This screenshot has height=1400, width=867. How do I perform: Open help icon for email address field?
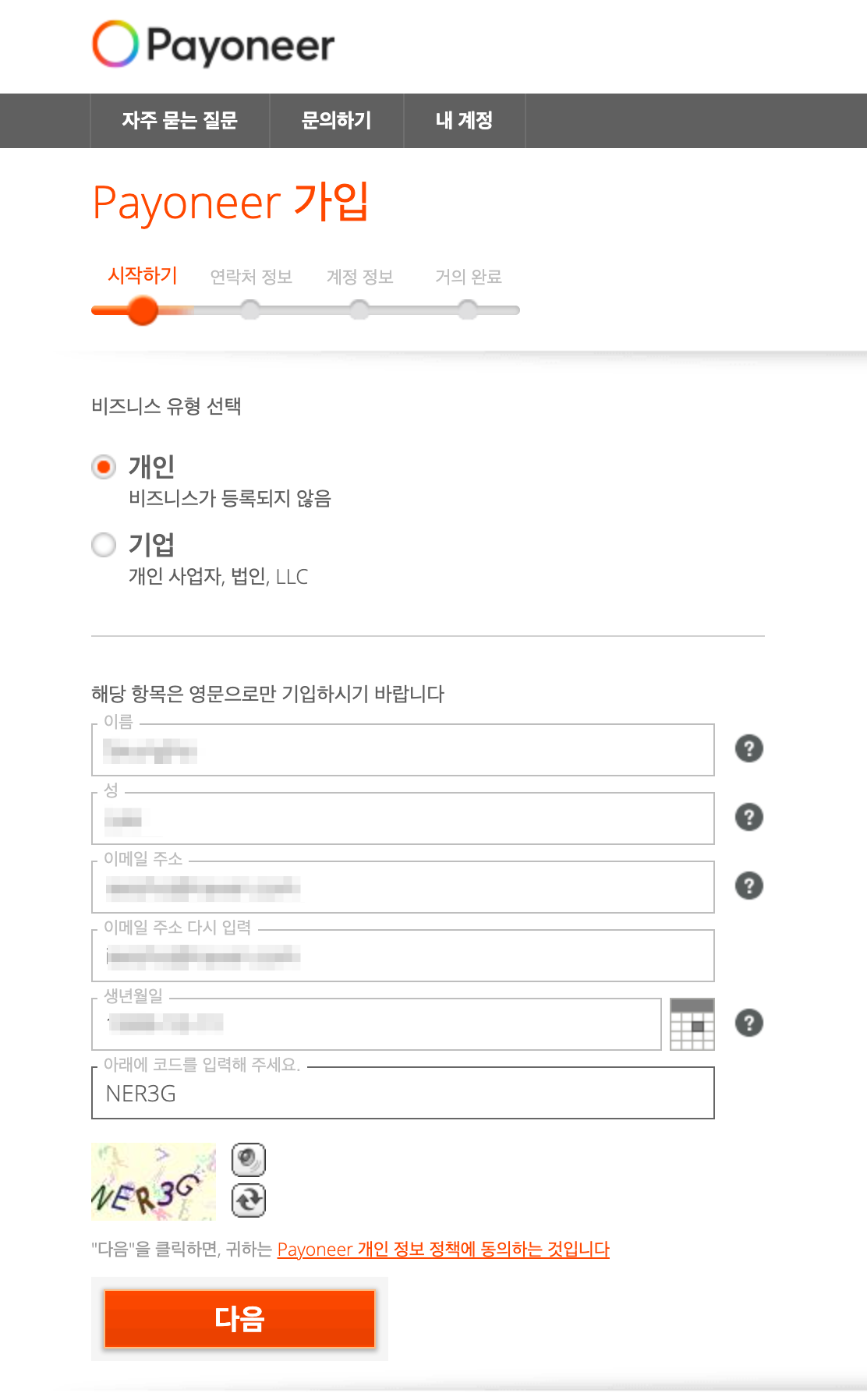pyautogui.click(x=748, y=886)
